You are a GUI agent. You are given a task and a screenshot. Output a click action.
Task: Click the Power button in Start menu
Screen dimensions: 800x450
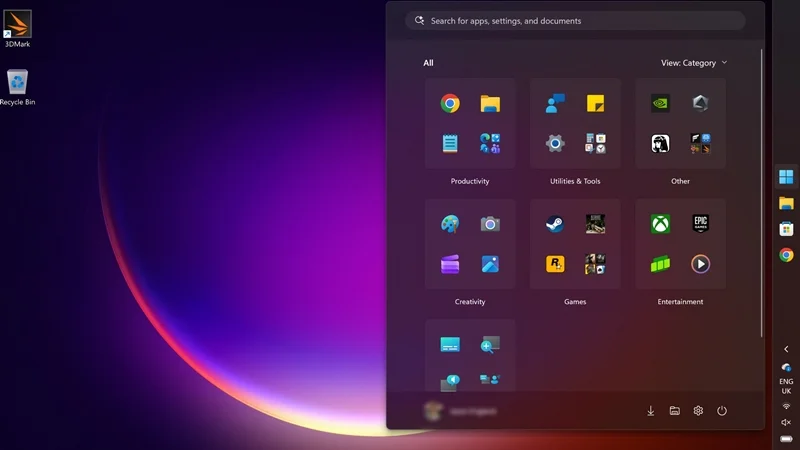(x=721, y=411)
